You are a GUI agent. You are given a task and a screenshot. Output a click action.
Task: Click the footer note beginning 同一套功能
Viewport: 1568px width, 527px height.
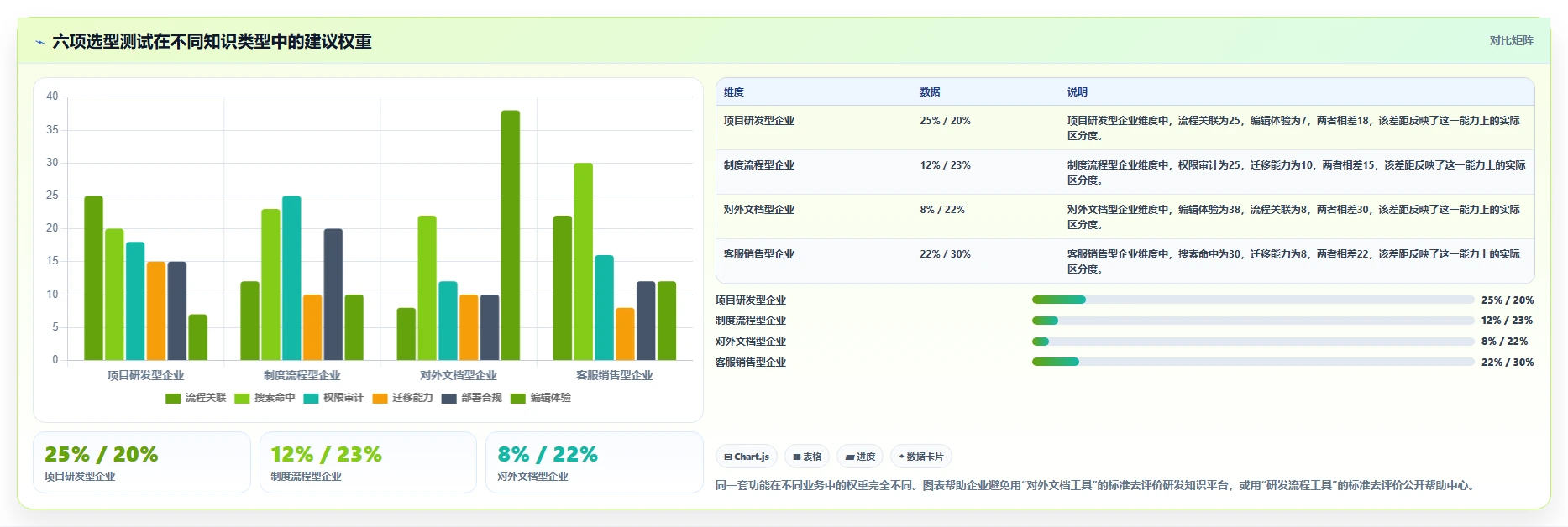(x=1097, y=485)
